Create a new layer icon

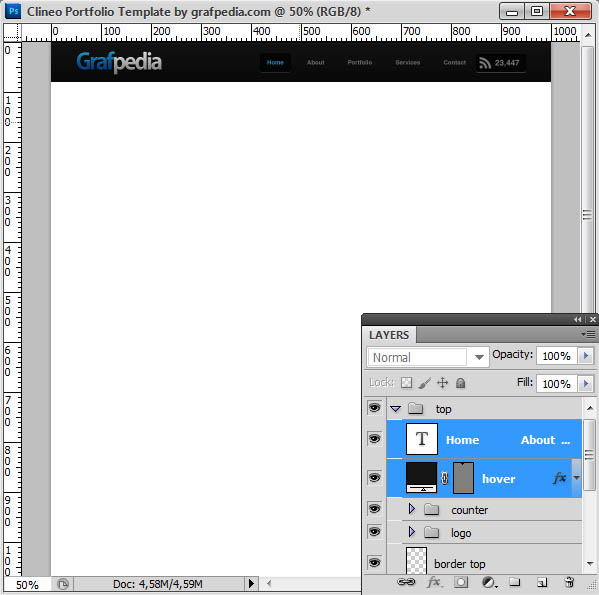coord(542,582)
